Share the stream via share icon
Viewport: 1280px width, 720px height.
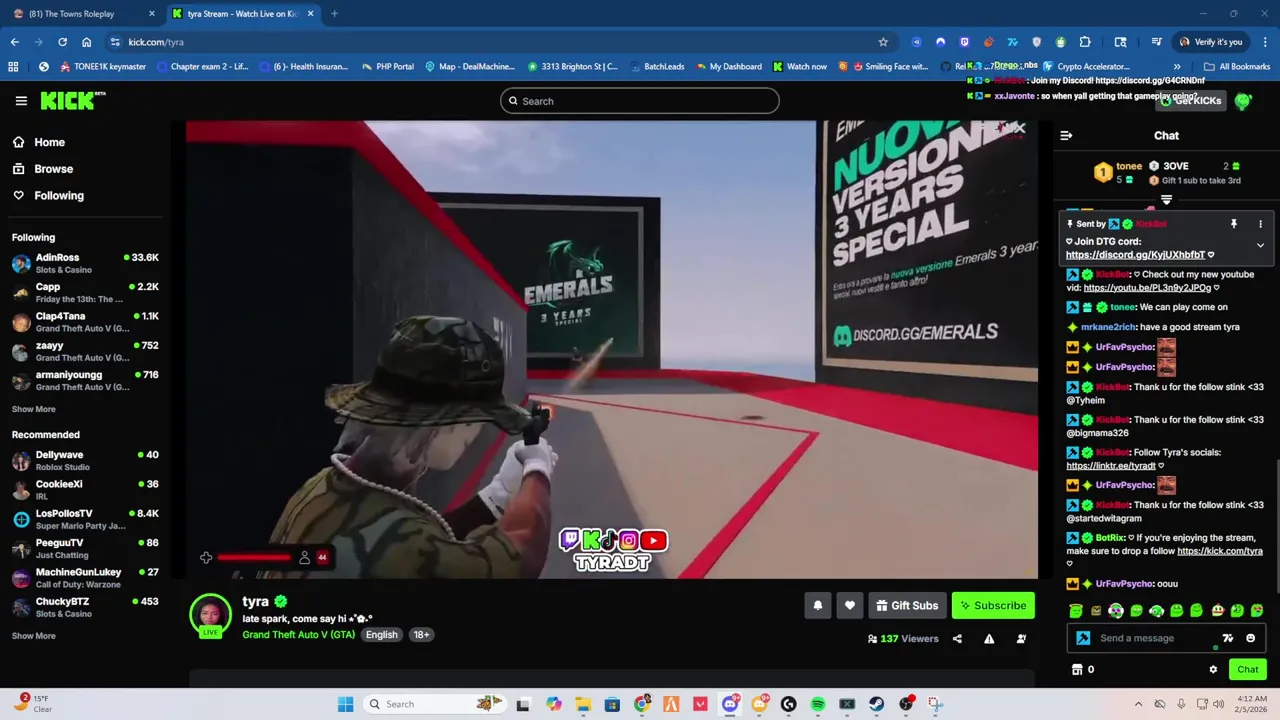(x=957, y=639)
